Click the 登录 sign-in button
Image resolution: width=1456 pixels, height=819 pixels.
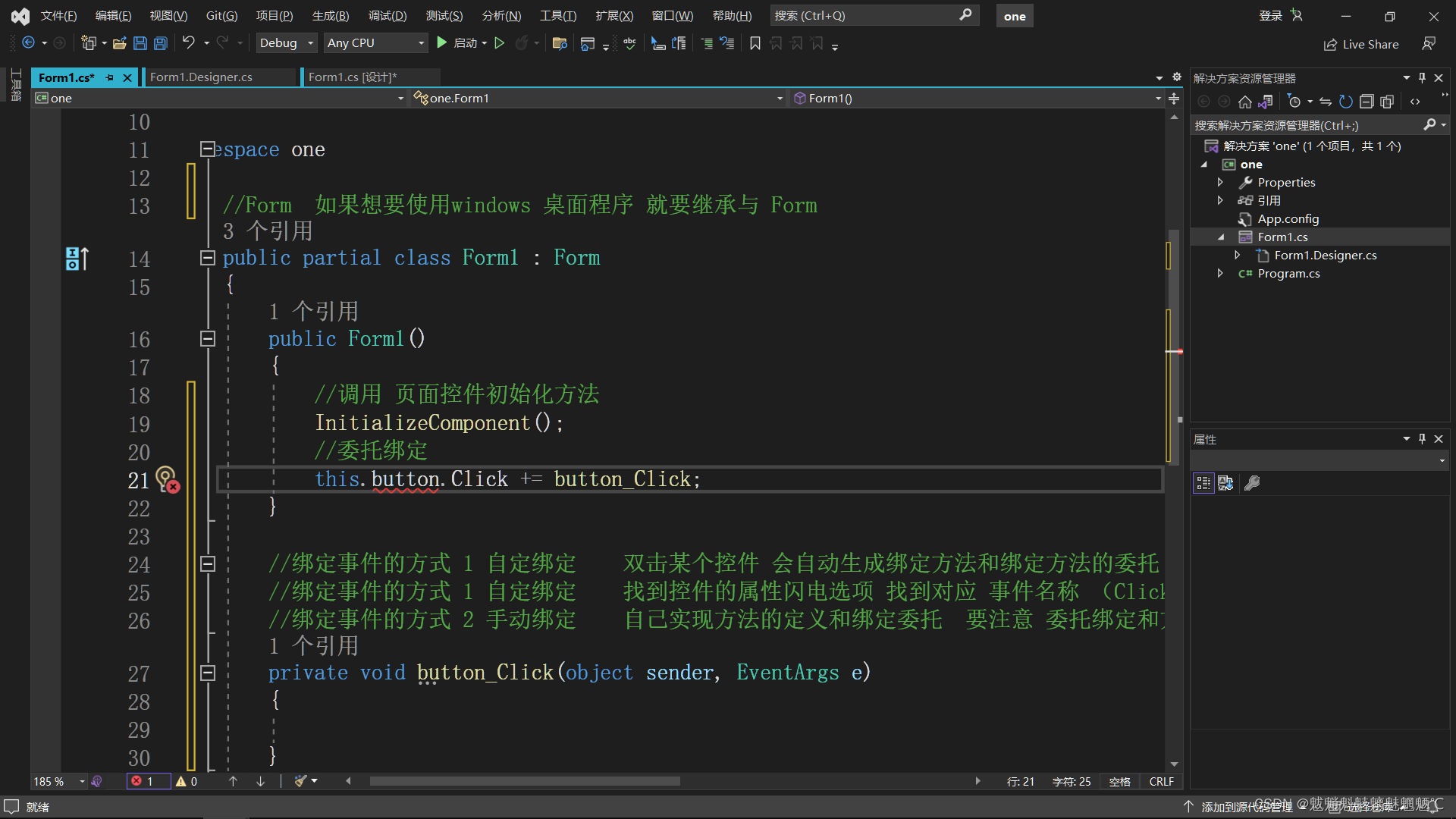click(1269, 15)
